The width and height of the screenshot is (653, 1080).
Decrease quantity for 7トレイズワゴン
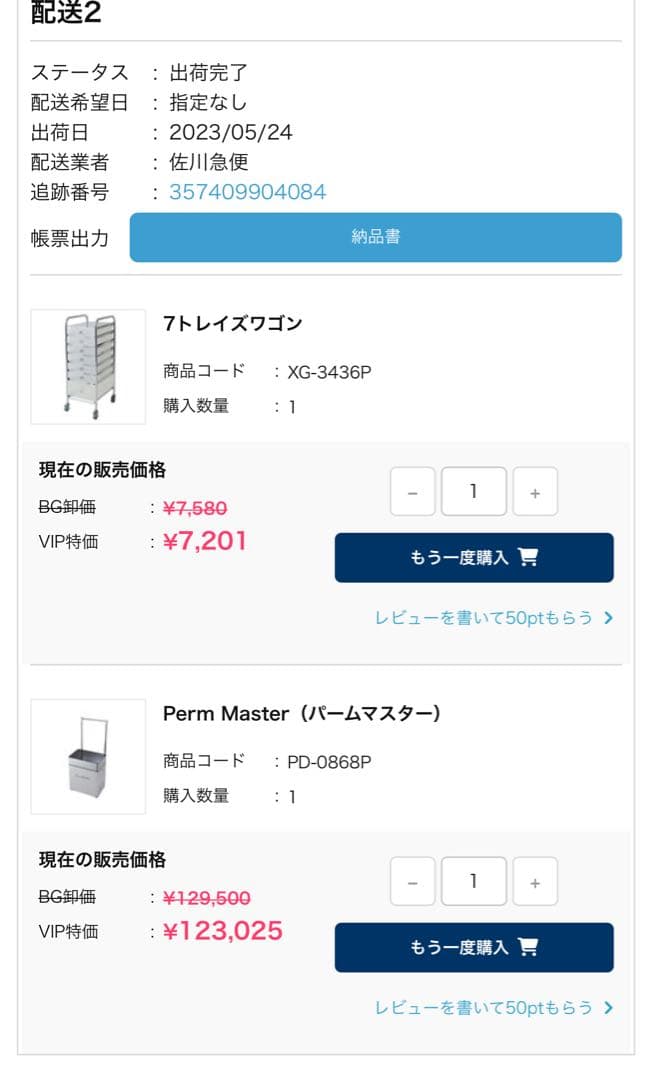pyautogui.click(x=413, y=492)
